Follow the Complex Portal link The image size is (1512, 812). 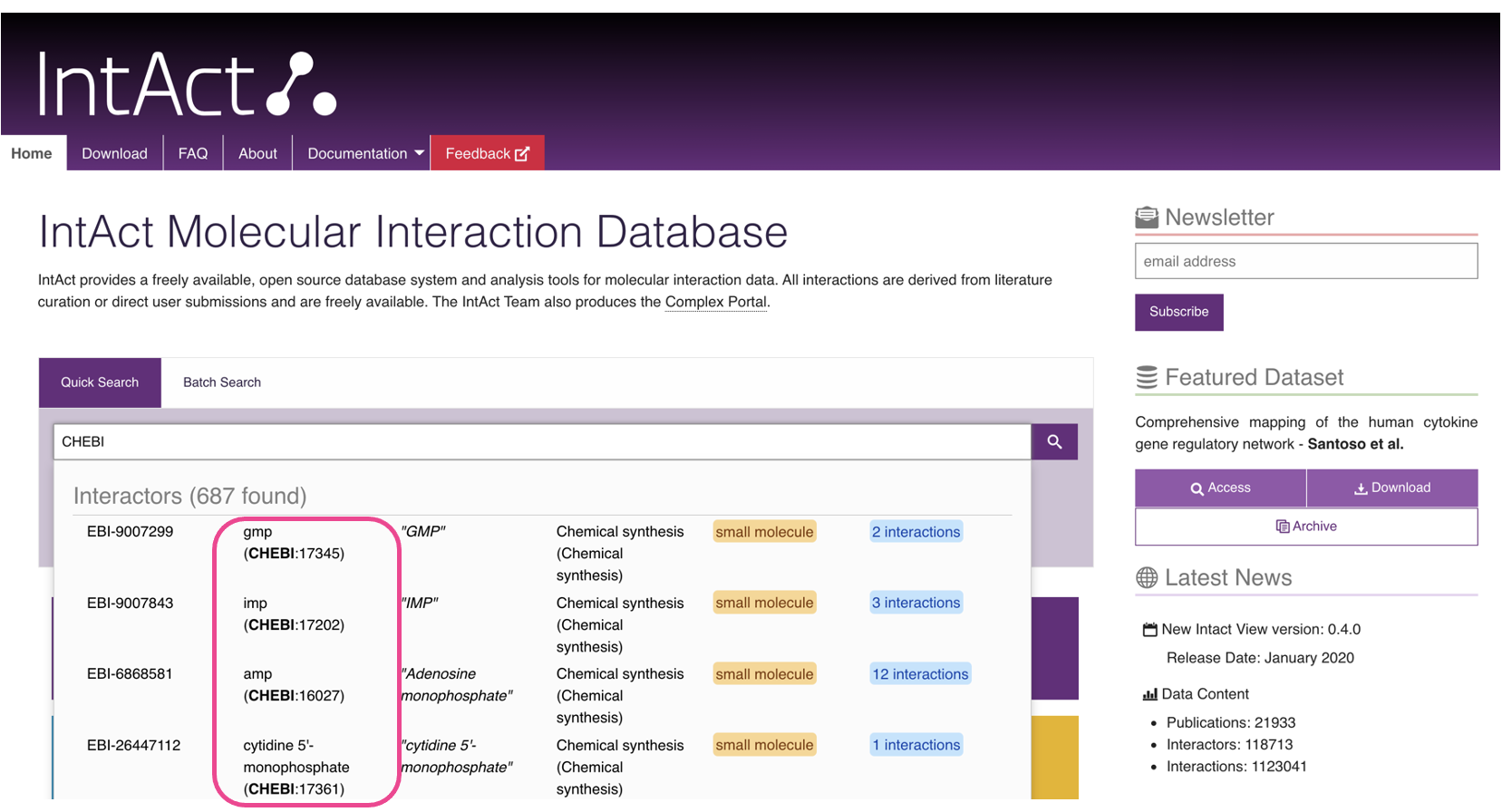(x=716, y=302)
